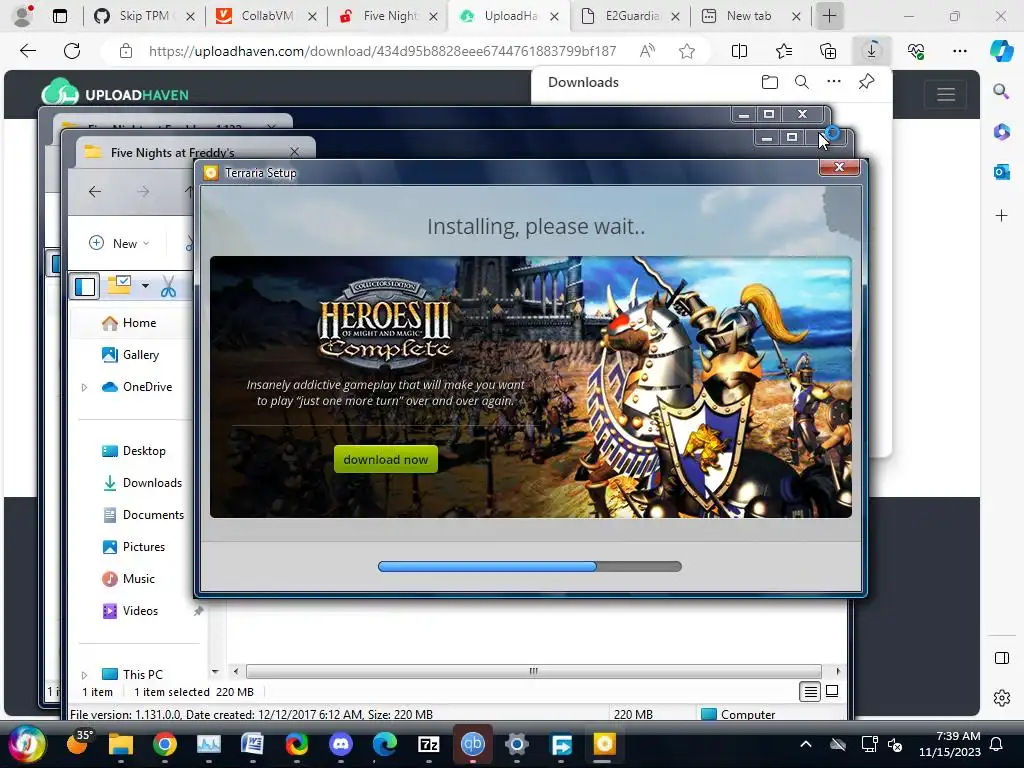Open the downloads folder icon
The height and width of the screenshot is (768, 1024).
770,82
